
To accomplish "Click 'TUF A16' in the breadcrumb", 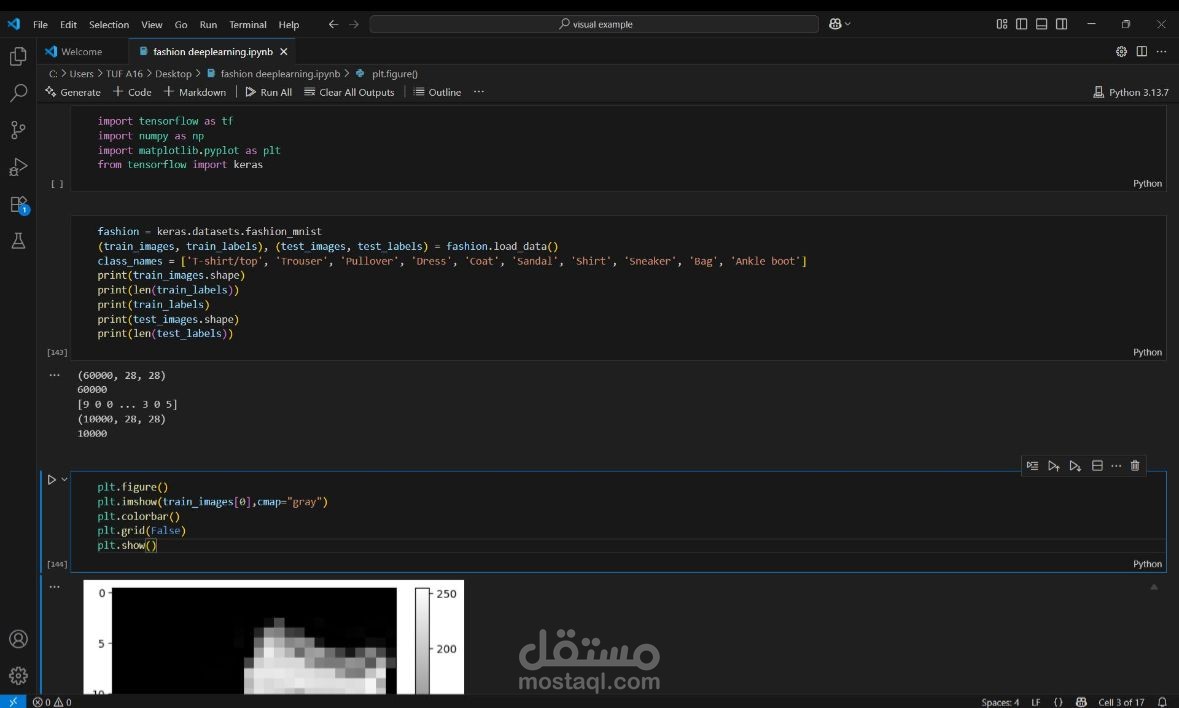I will point(124,74).
